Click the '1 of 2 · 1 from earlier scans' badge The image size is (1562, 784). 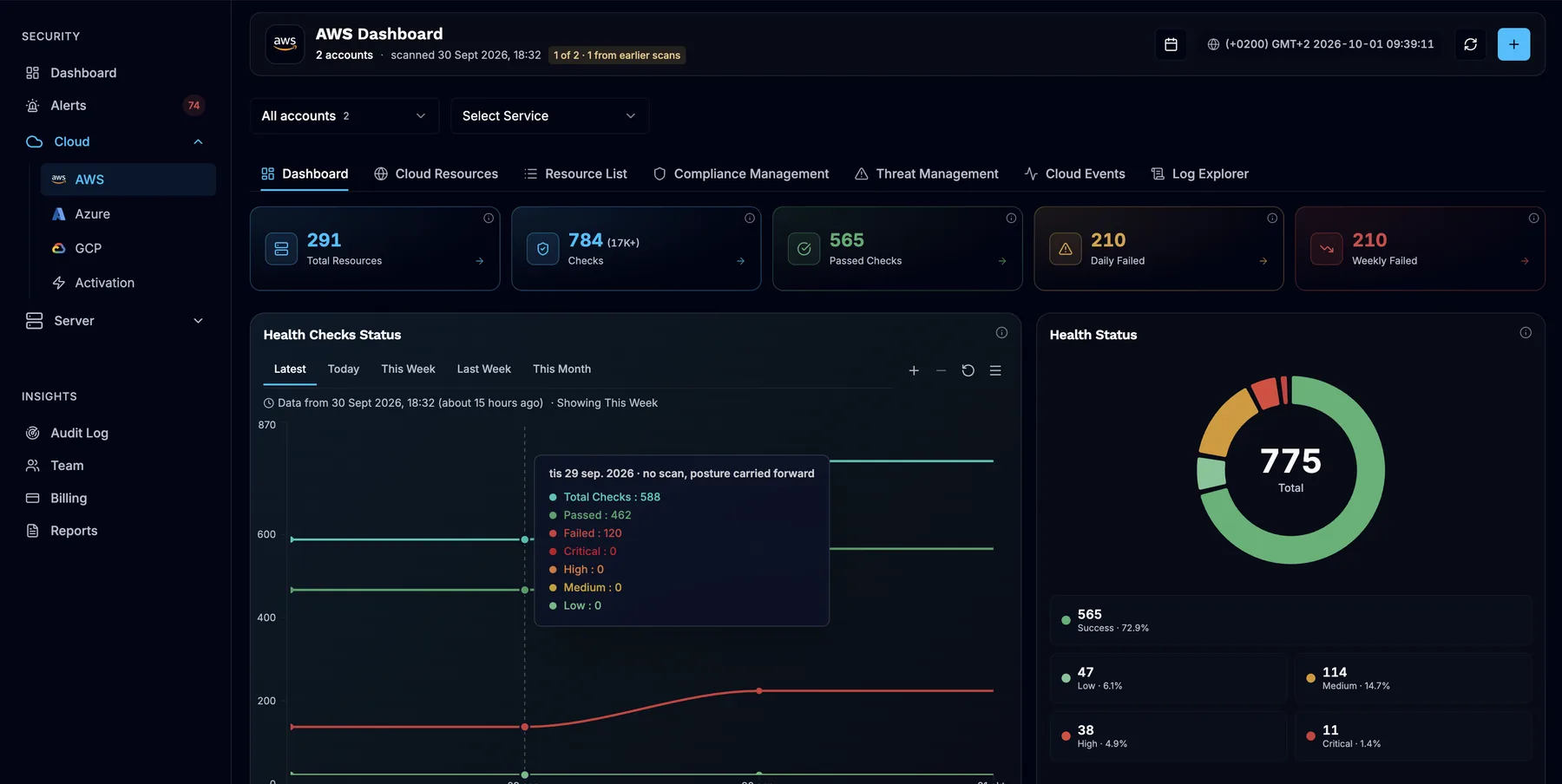(x=617, y=56)
